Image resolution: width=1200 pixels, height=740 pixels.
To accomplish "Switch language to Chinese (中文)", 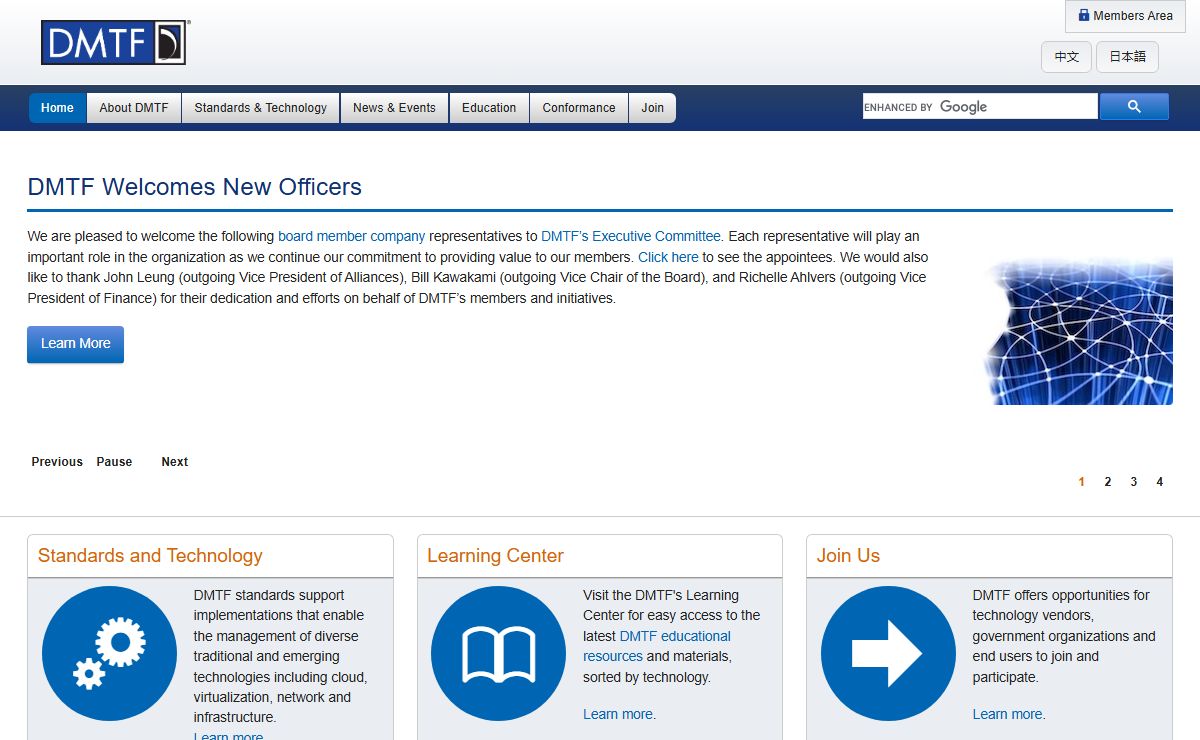I will pos(1066,57).
